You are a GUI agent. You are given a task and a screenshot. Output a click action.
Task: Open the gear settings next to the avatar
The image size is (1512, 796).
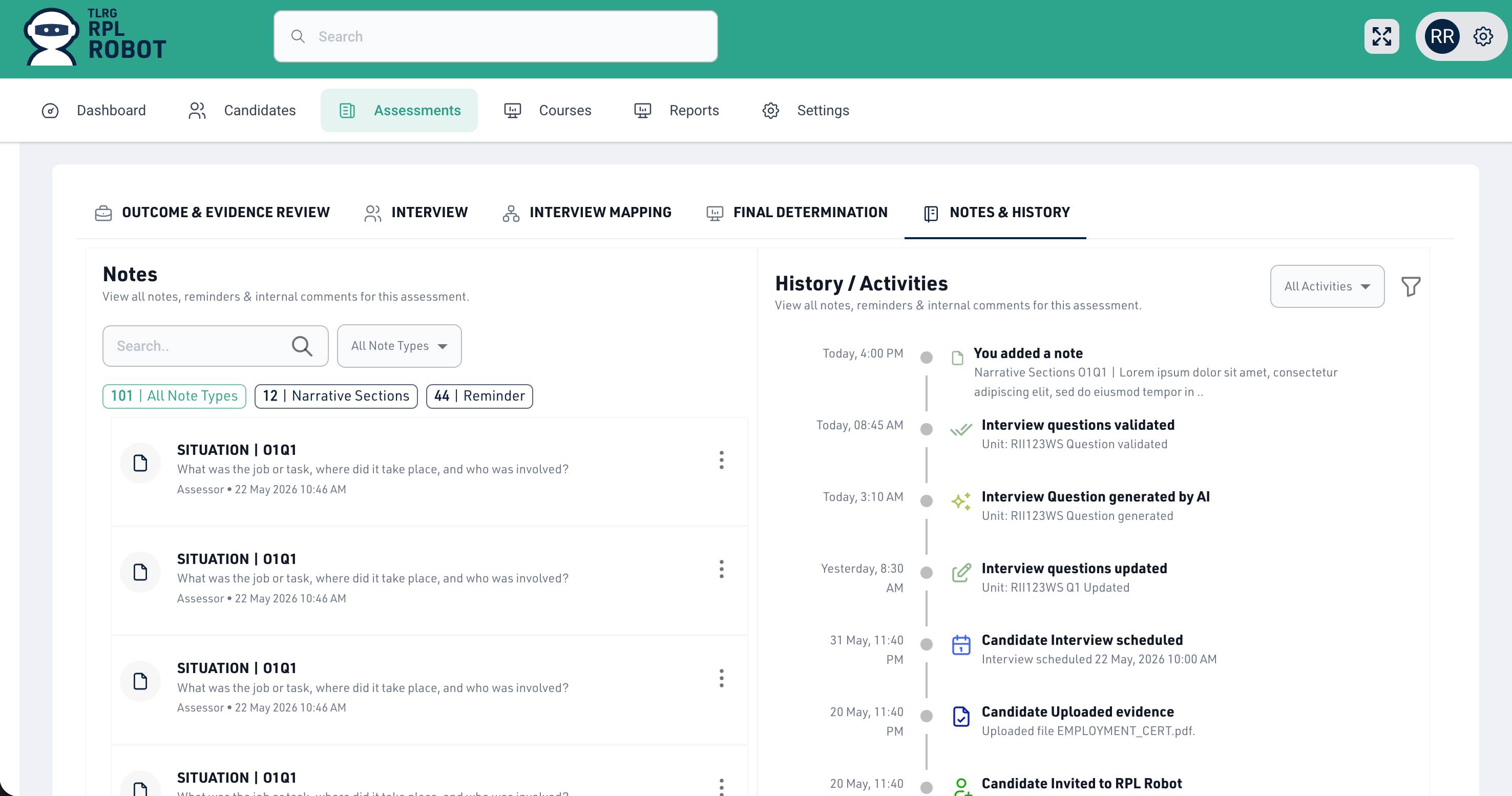click(1483, 36)
